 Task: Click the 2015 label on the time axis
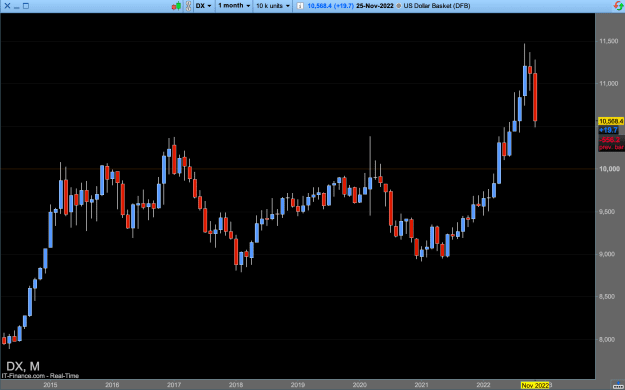coord(50,385)
